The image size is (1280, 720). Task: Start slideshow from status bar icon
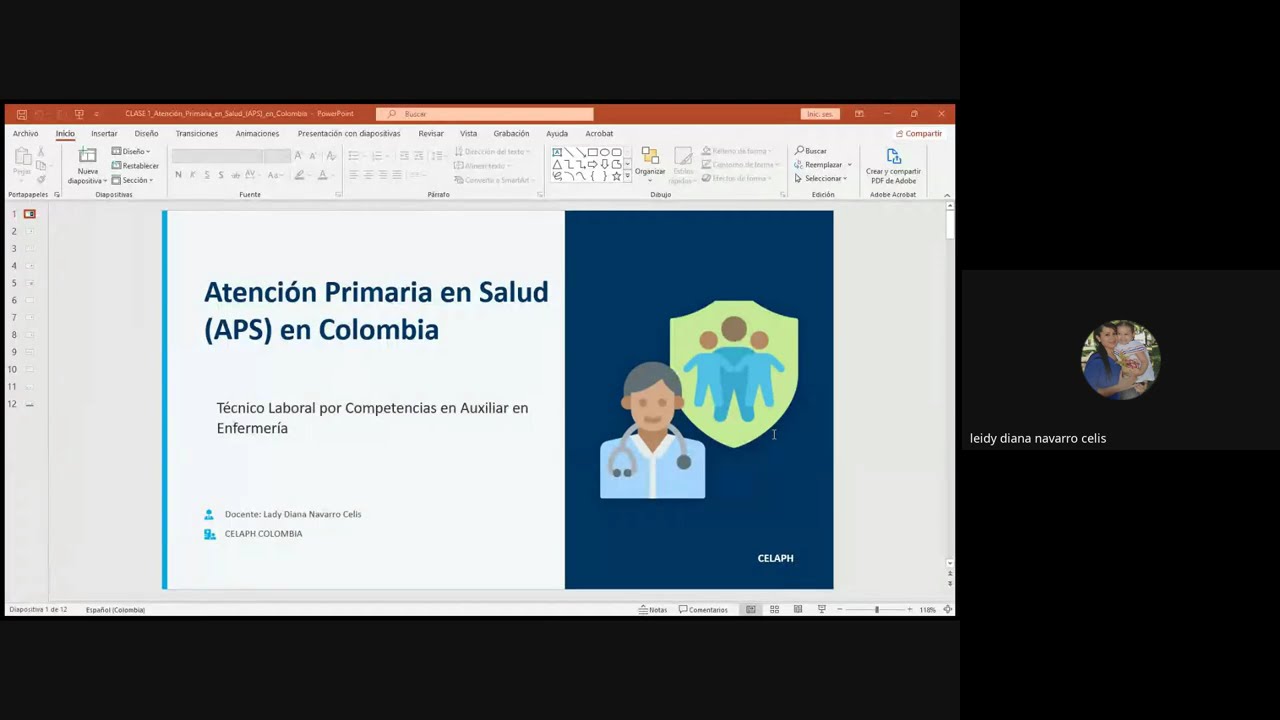822,609
